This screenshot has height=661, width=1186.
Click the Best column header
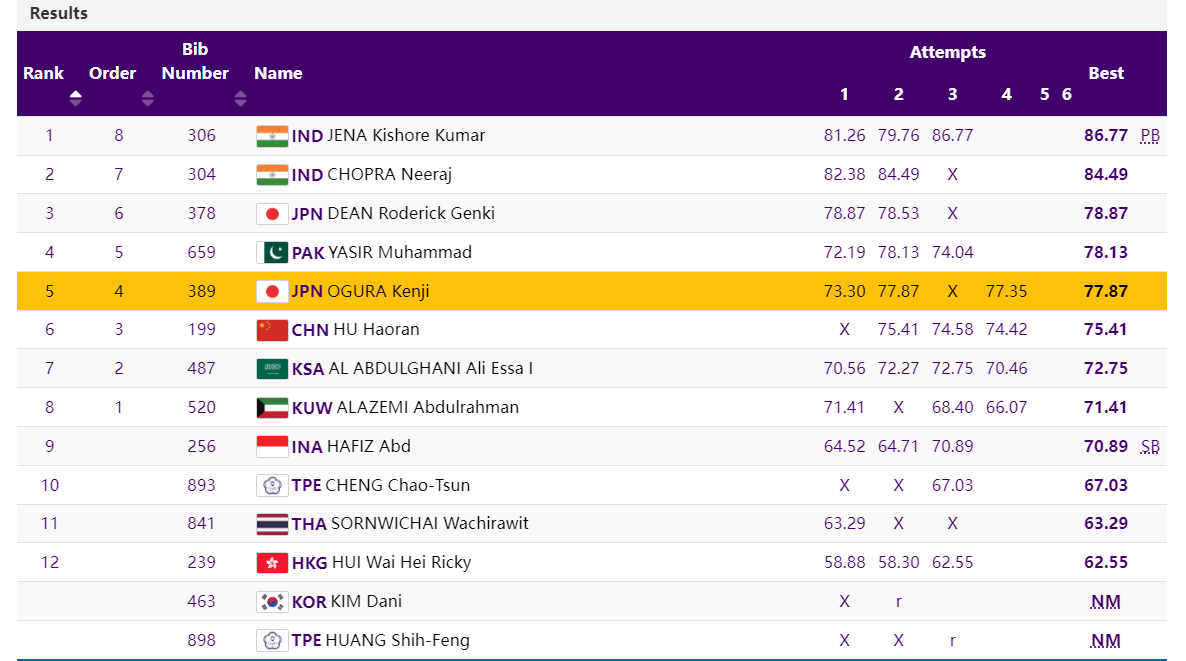pos(1106,73)
